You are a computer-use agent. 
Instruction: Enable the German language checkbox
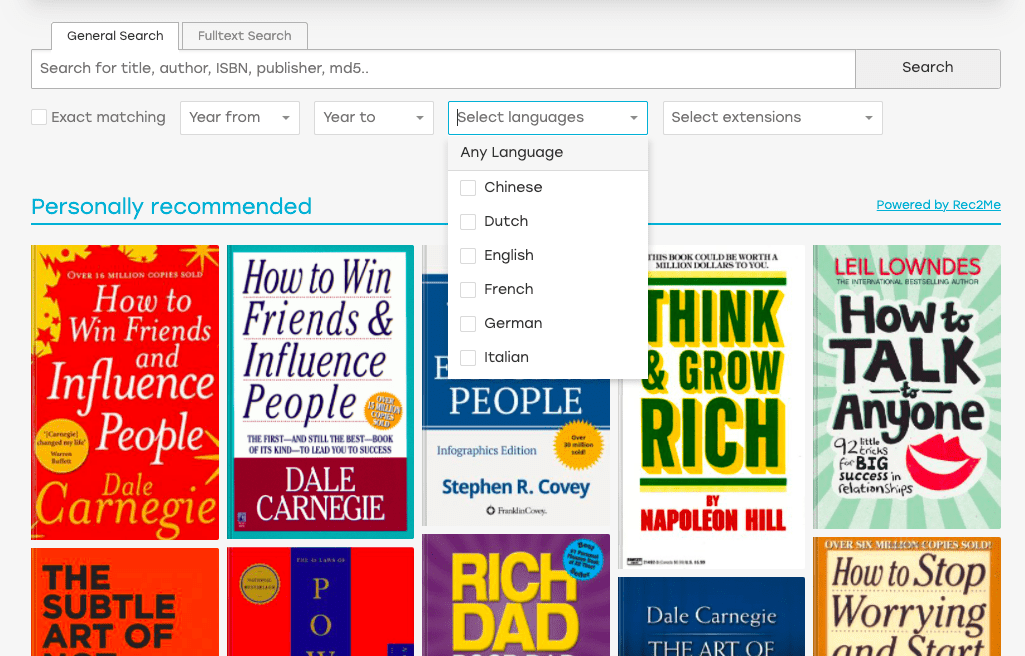(x=468, y=324)
